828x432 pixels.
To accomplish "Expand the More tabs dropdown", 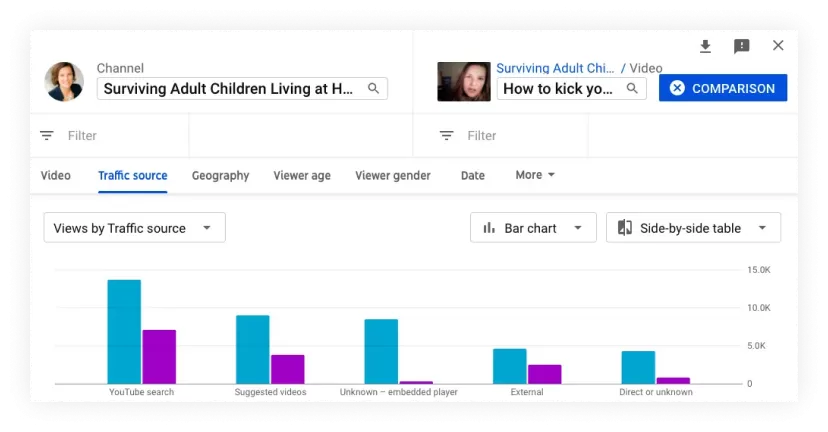I will pos(535,175).
